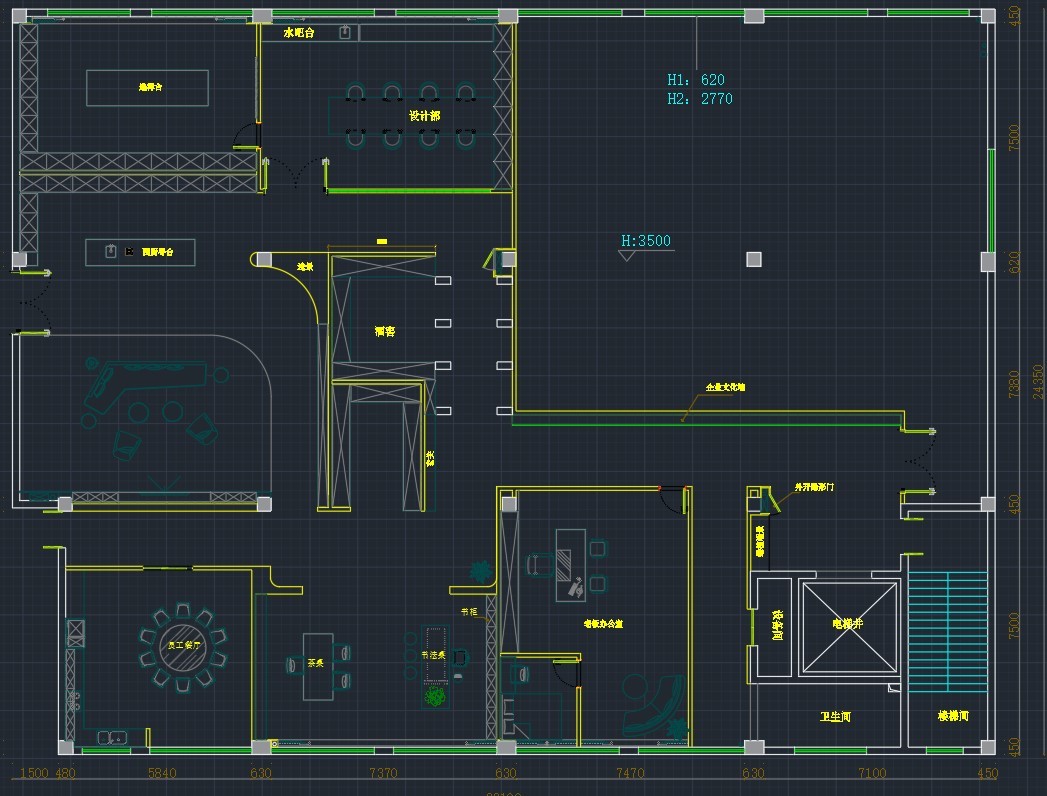Select the tea table 茶桌 rectangle

[x=318, y=666]
